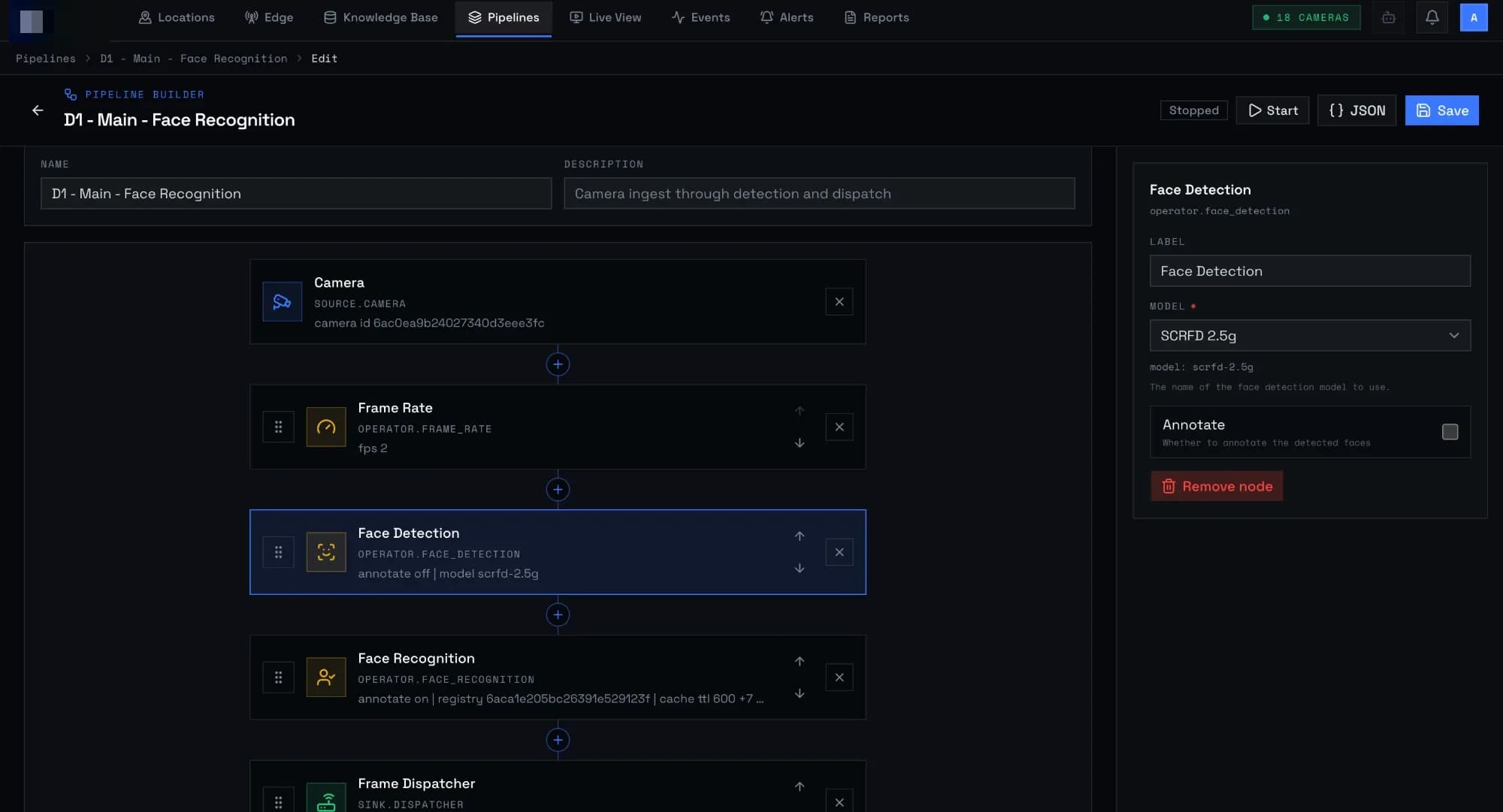
Task: Go back using the left arrow icon
Action: (x=38, y=110)
